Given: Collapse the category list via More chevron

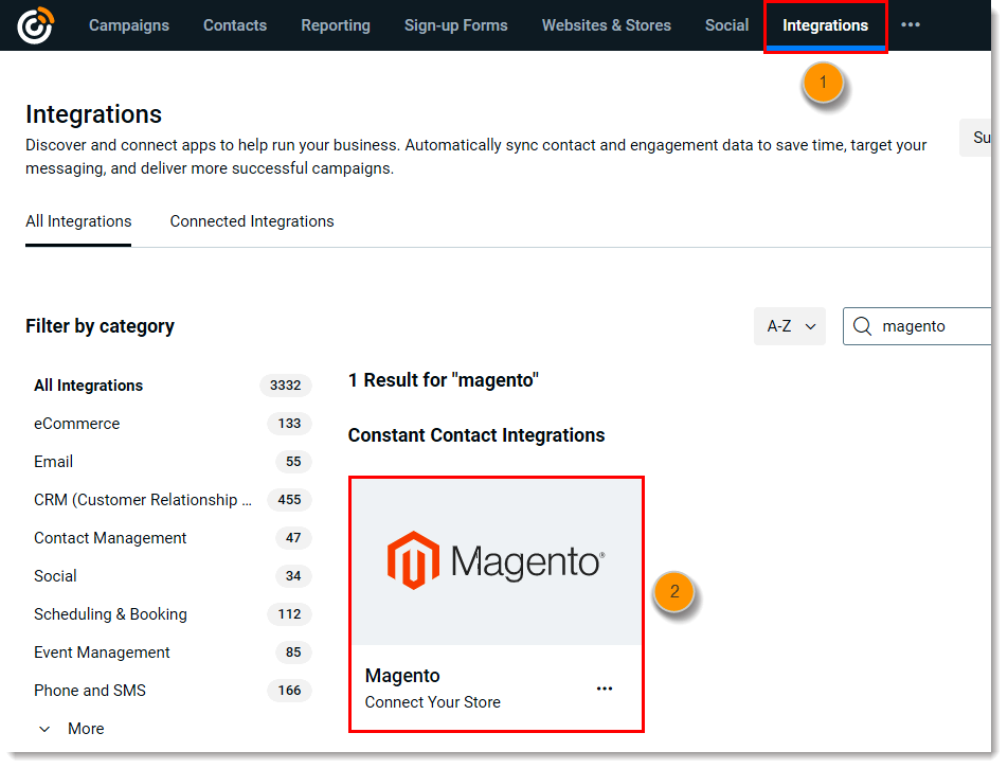Looking at the screenshot, I should [44, 728].
